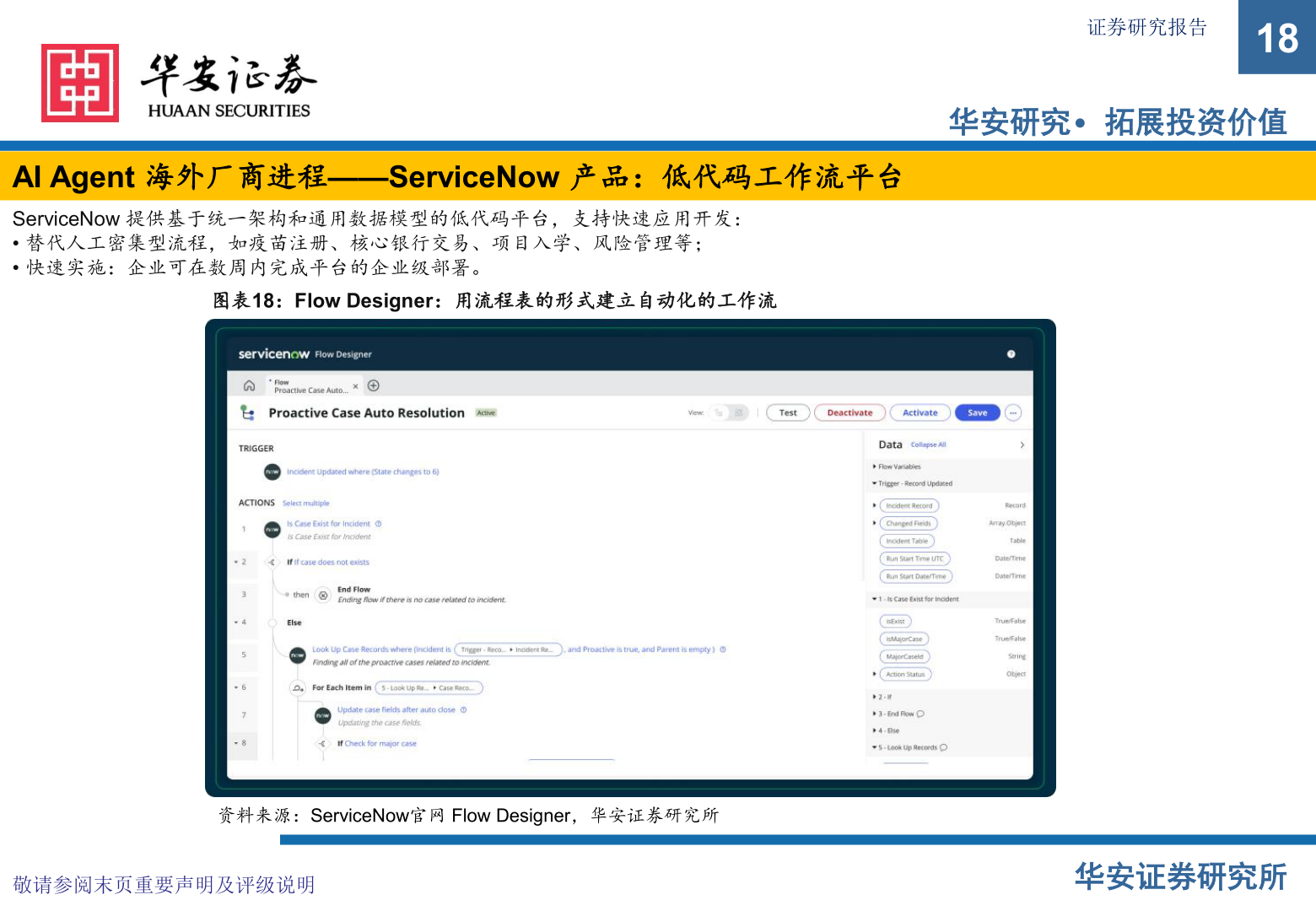Image resolution: width=1316 pixels, height=911 pixels.
Task: Click the Else step node circle
Action: click(272, 623)
